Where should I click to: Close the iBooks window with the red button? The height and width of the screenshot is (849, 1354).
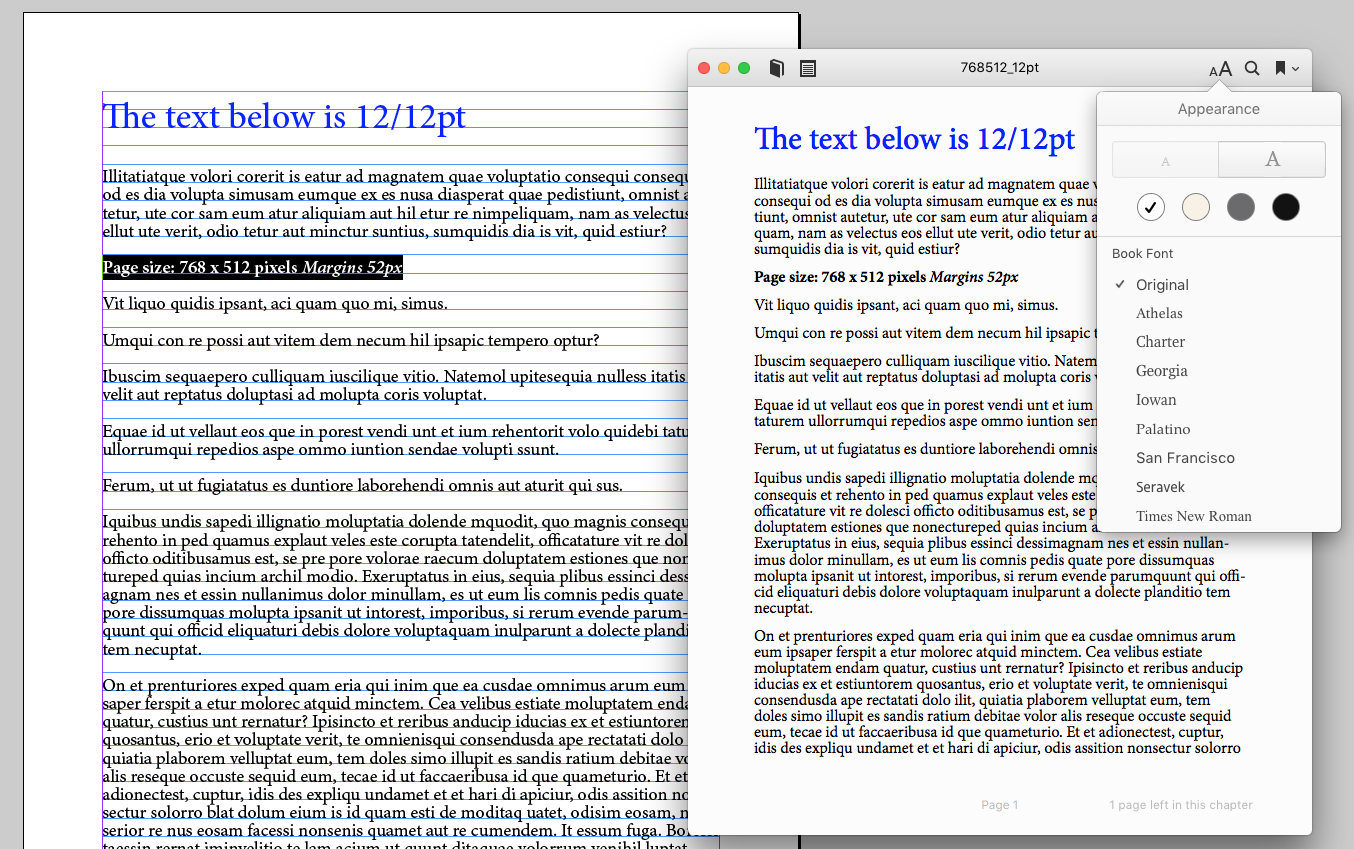click(704, 68)
